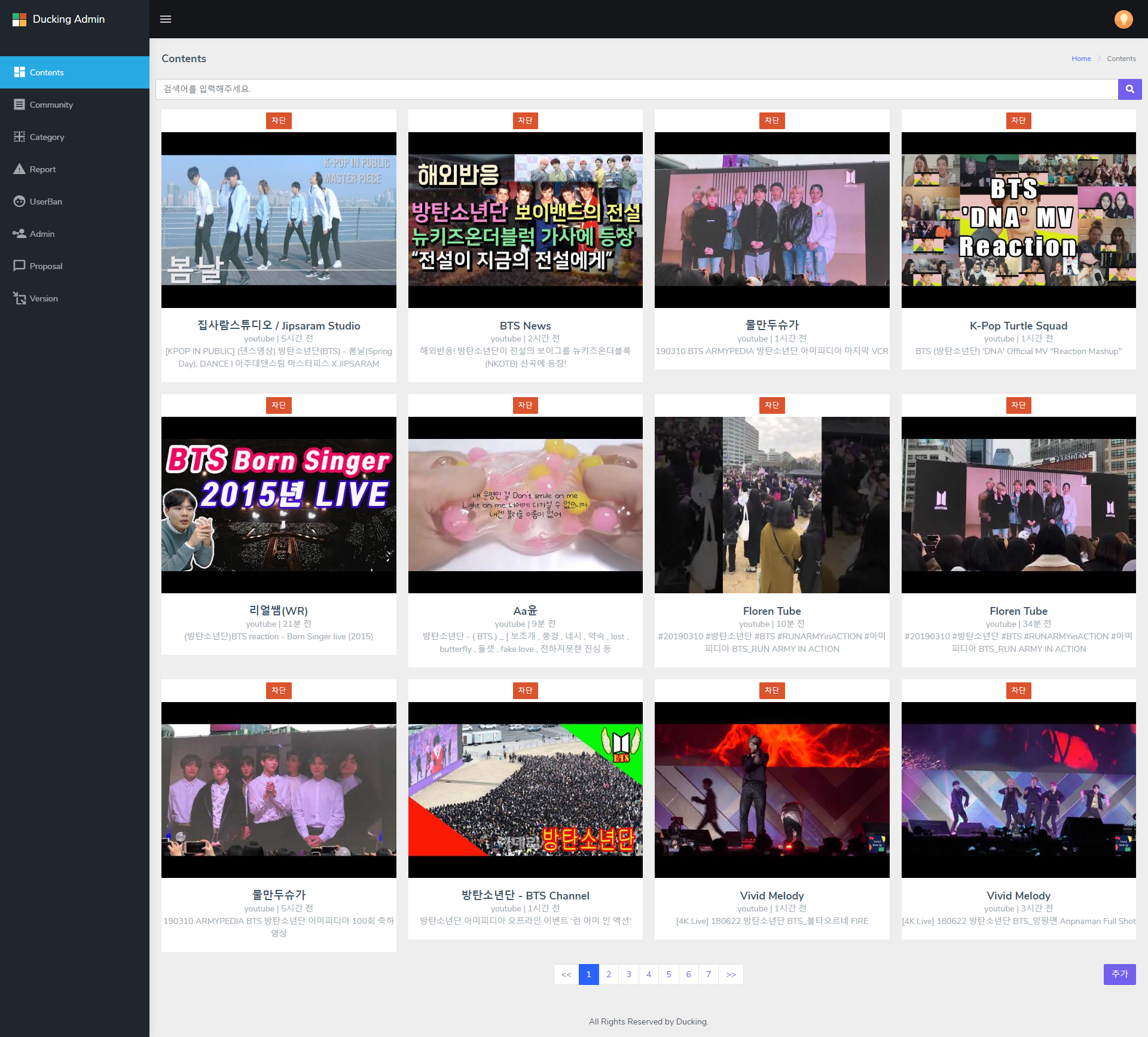The height and width of the screenshot is (1037, 1148).
Task: Click the Contents grid icon in sidebar
Action: [x=19, y=72]
